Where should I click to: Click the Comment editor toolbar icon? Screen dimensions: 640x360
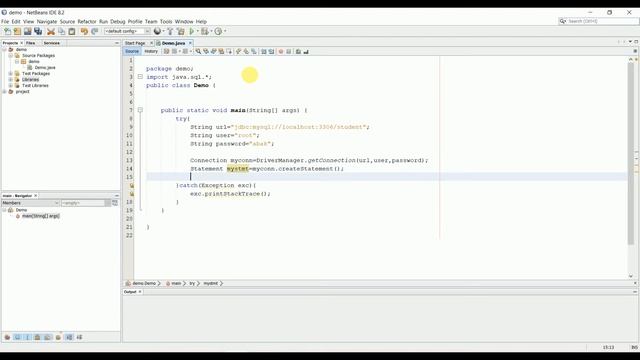point(298,51)
